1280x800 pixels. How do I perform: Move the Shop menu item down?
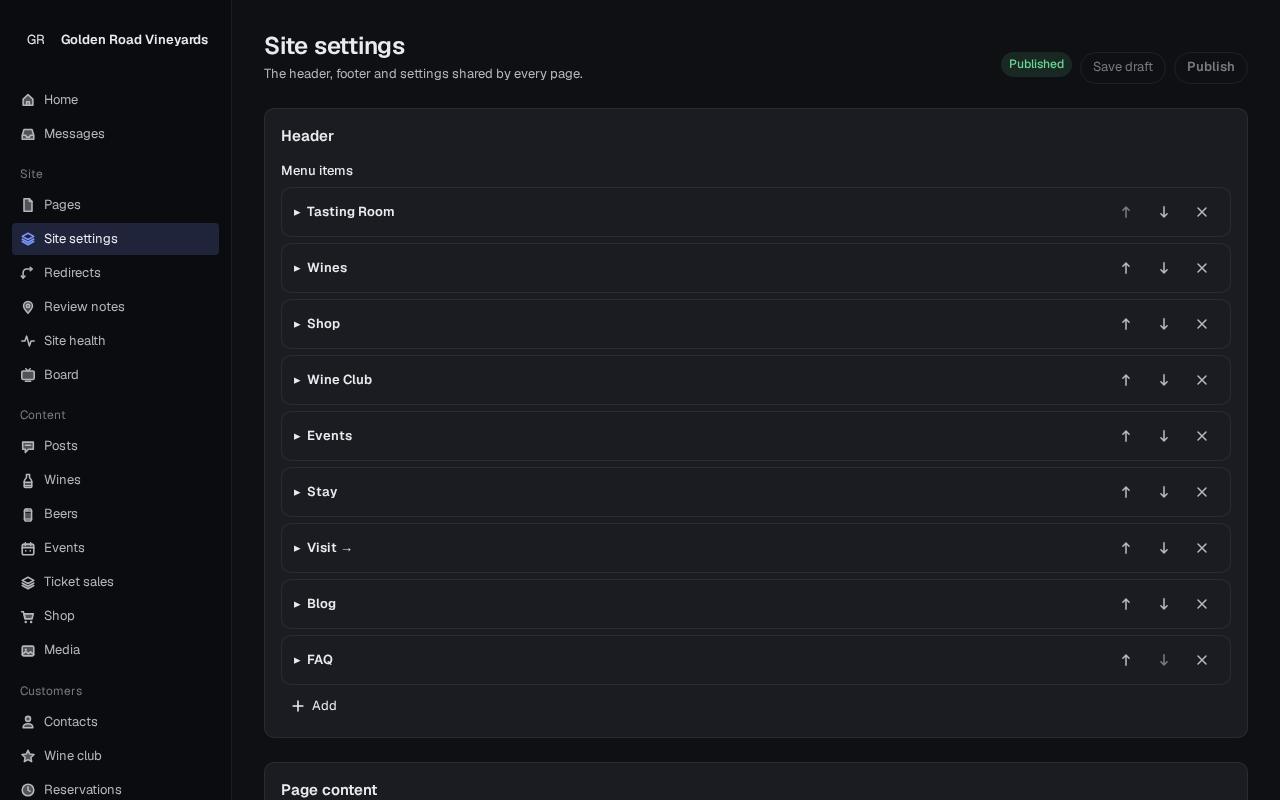[1164, 324]
